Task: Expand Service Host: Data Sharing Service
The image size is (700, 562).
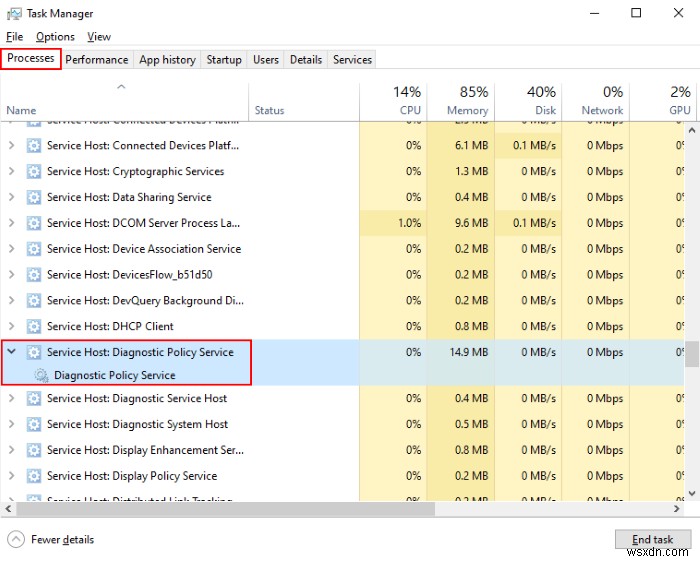Action: pyautogui.click(x=12, y=197)
